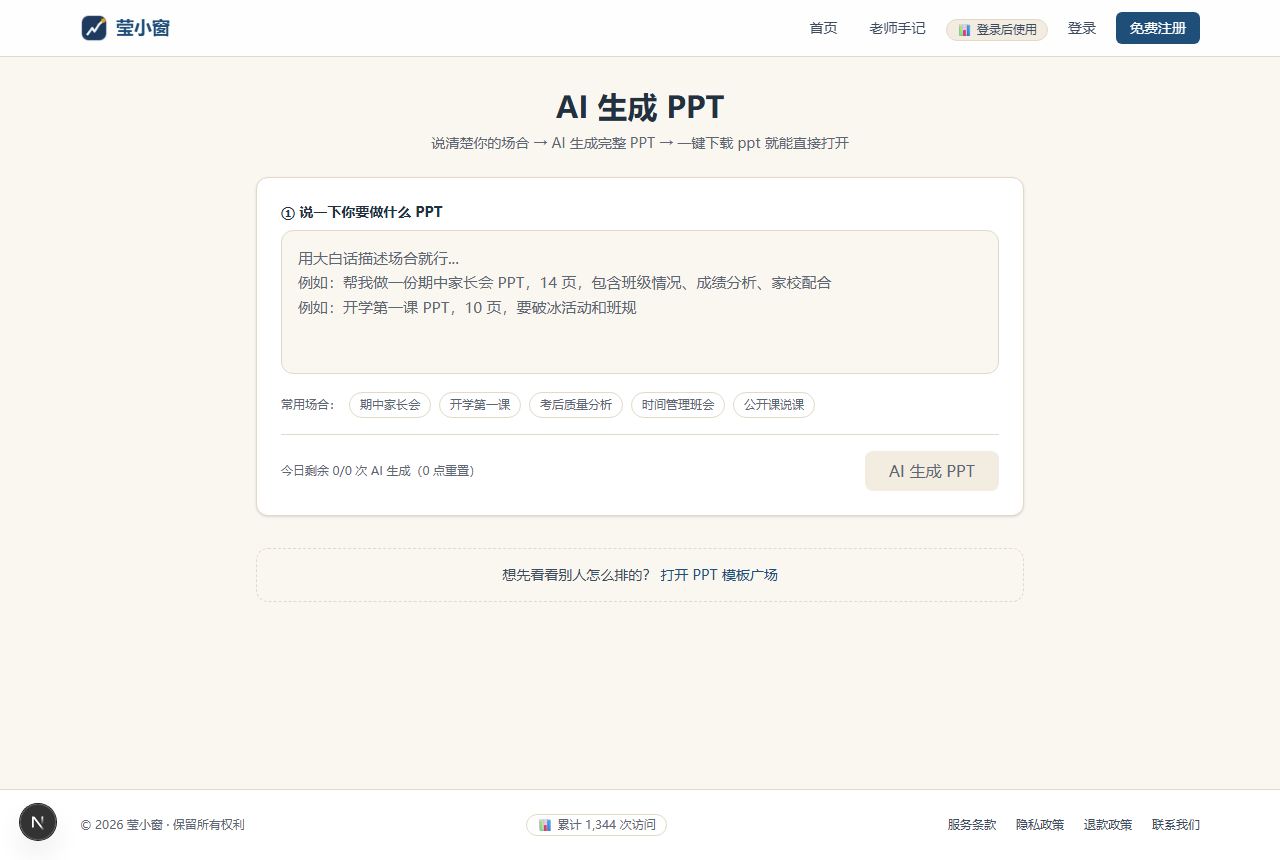Open the 首页 nav item
The width and height of the screenshot is (1280, 860).
[x=823, y=28]
